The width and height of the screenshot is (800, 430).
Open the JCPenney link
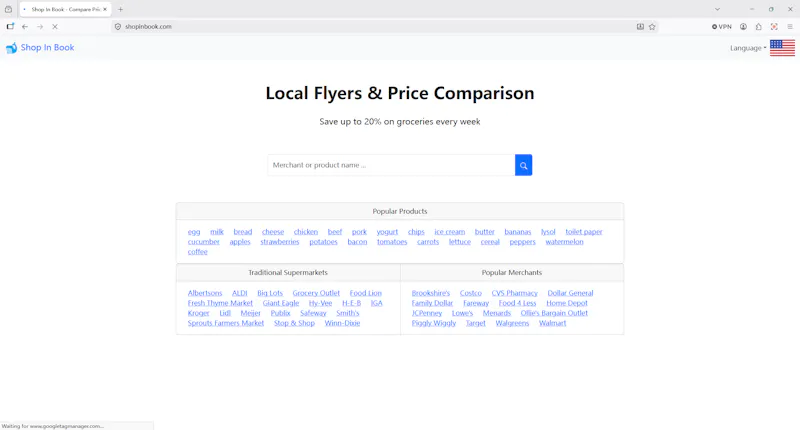(427, 313)
